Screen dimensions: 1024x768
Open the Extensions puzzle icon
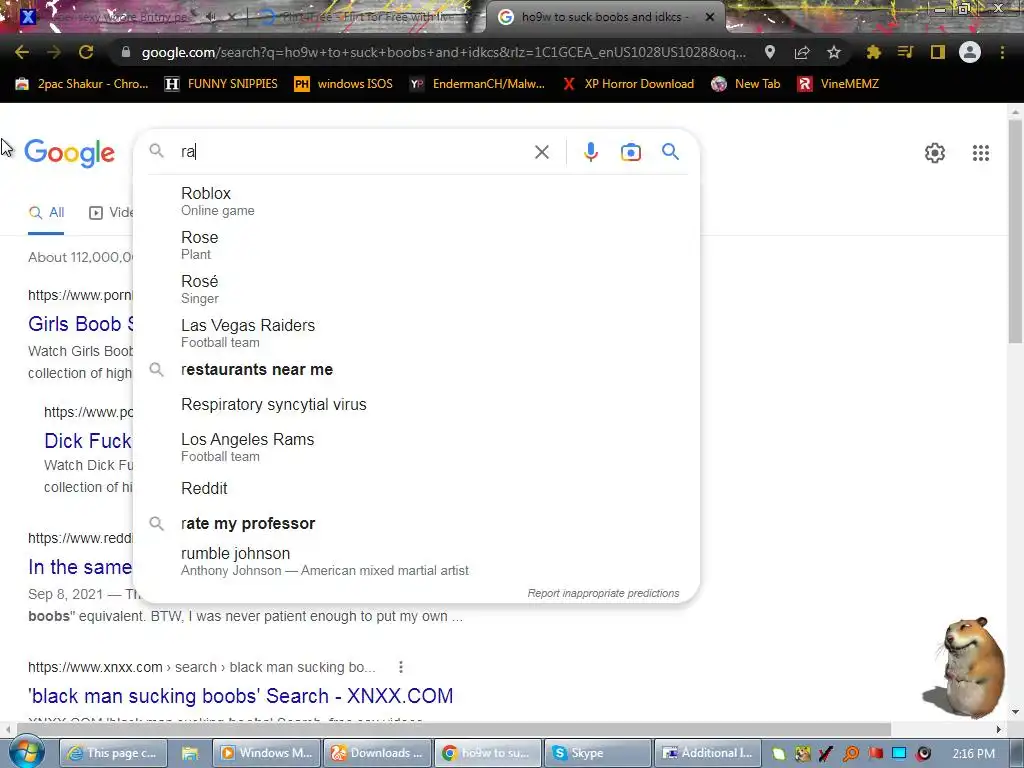tap(874, 52)
